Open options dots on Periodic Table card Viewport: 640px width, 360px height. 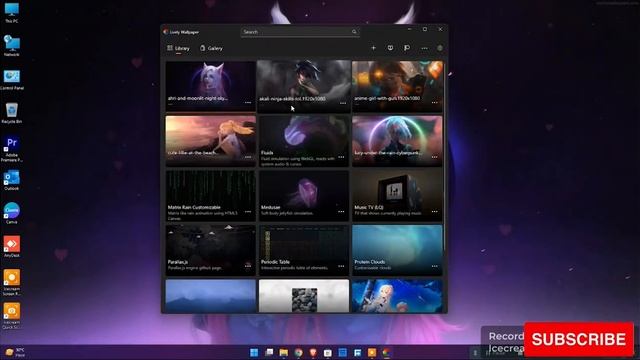tap(341, 267)
